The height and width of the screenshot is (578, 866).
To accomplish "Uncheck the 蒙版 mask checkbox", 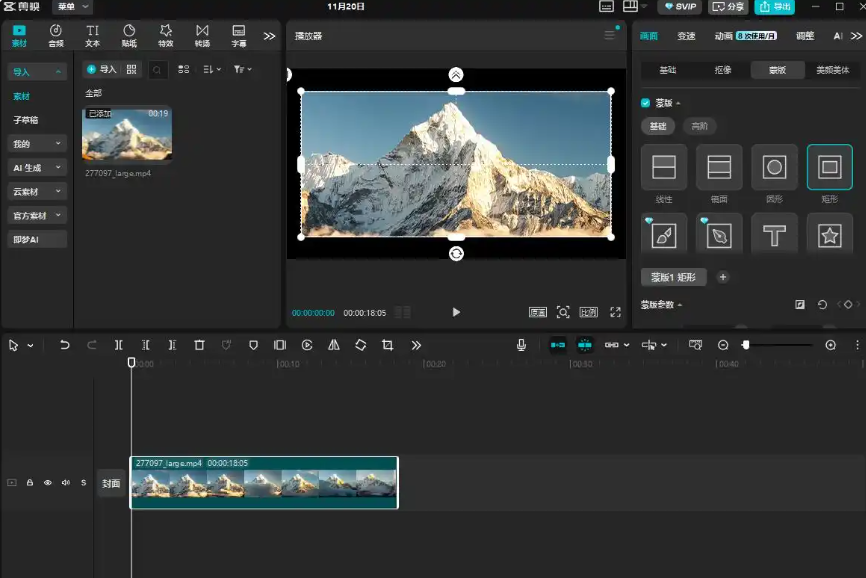I will [645, 103].
